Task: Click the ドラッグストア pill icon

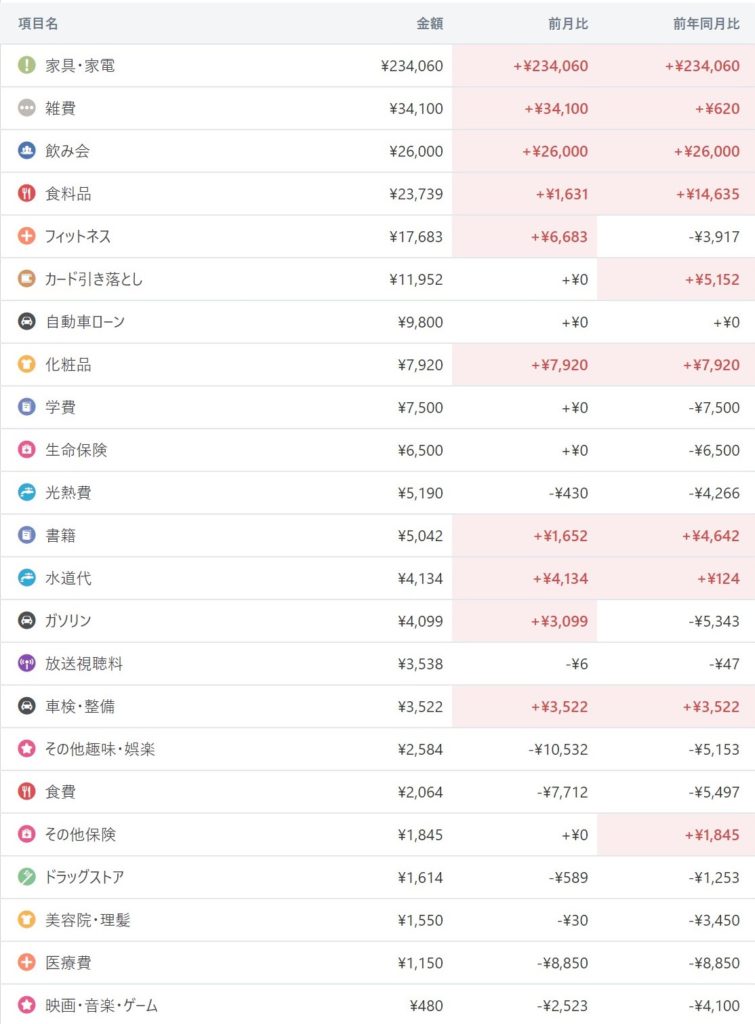Action: click(x=27, y=877)
